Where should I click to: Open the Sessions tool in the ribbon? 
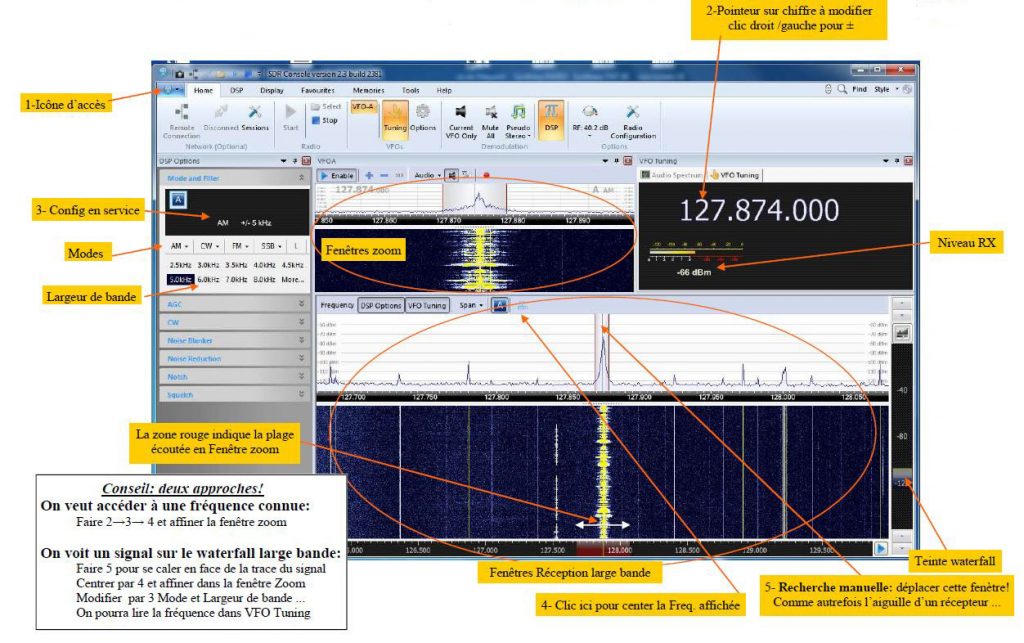[255, 118]
